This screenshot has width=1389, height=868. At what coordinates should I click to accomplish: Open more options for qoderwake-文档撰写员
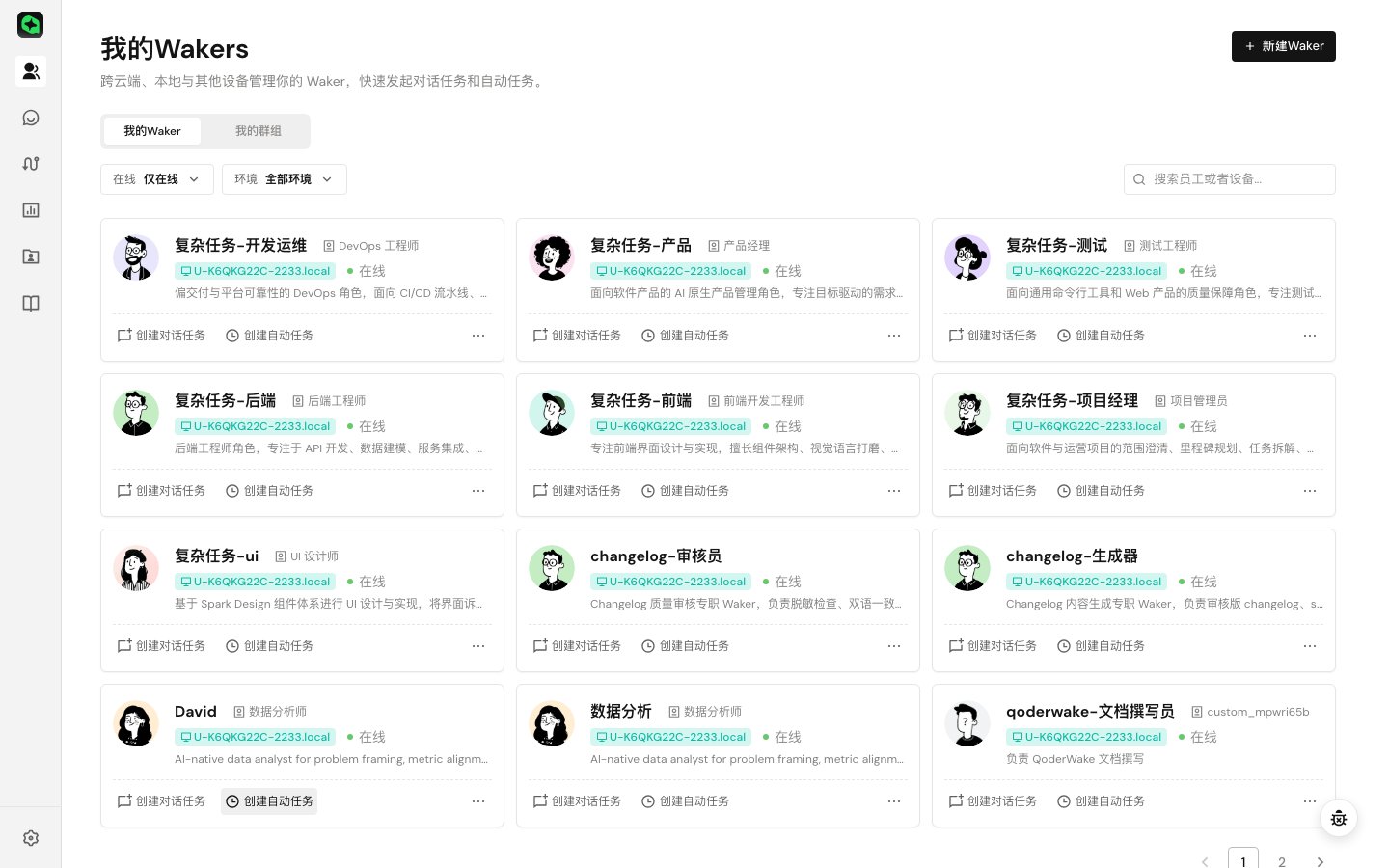click(x=1310, y=801)
